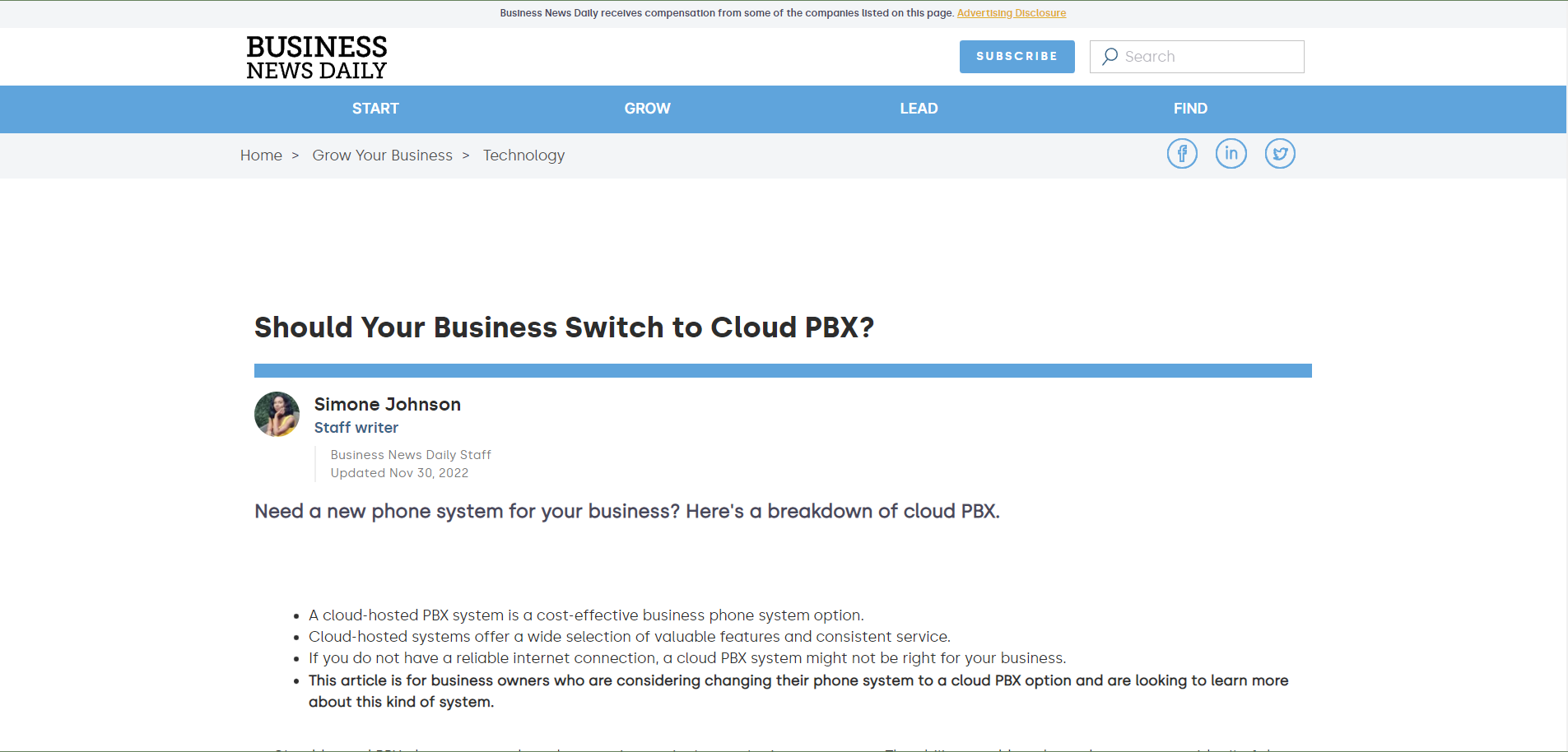Click the magnifying glass search icon
1568x752 pixels.
click(x=1110, y=57)
